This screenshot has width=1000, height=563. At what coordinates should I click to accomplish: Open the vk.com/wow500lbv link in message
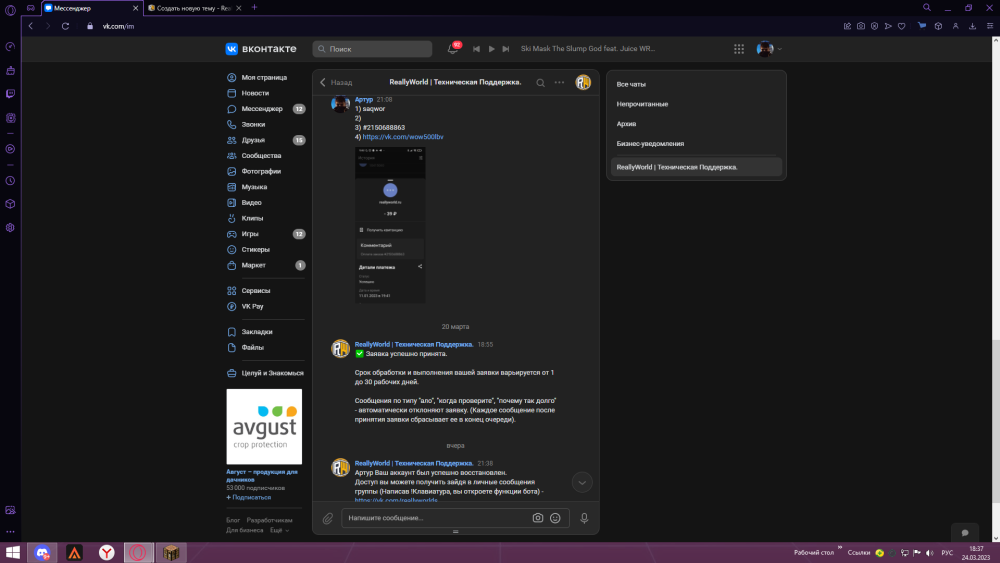(x=402, y=137)
